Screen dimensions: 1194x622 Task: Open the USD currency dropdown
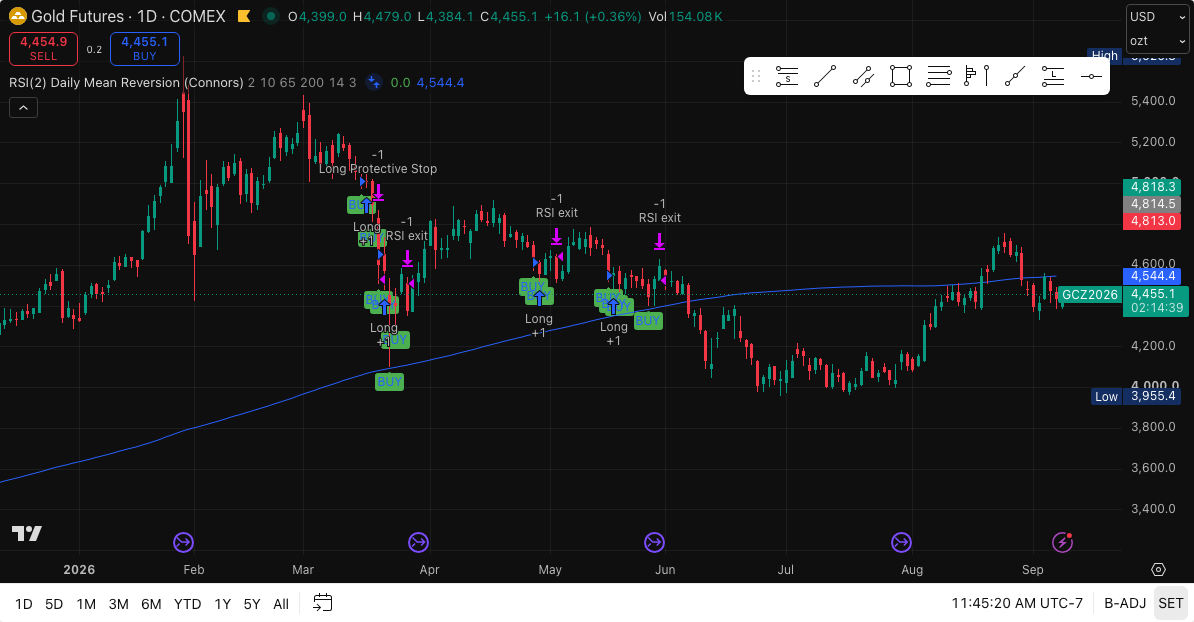pos(1157,17)
